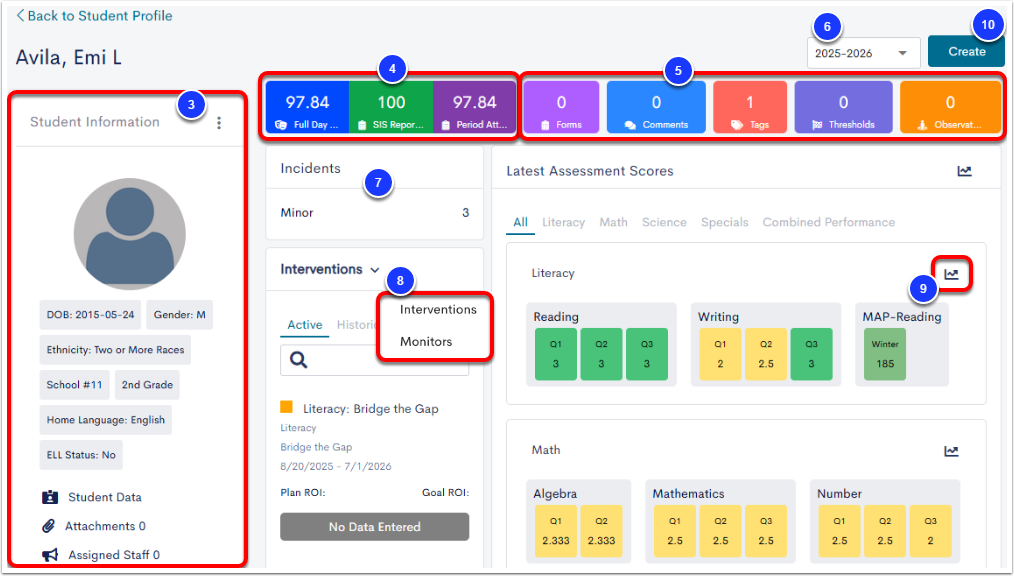Click the Attachments paperclip icon
The height and width of the screenshot is (576, 1014).
click(49, 526)
